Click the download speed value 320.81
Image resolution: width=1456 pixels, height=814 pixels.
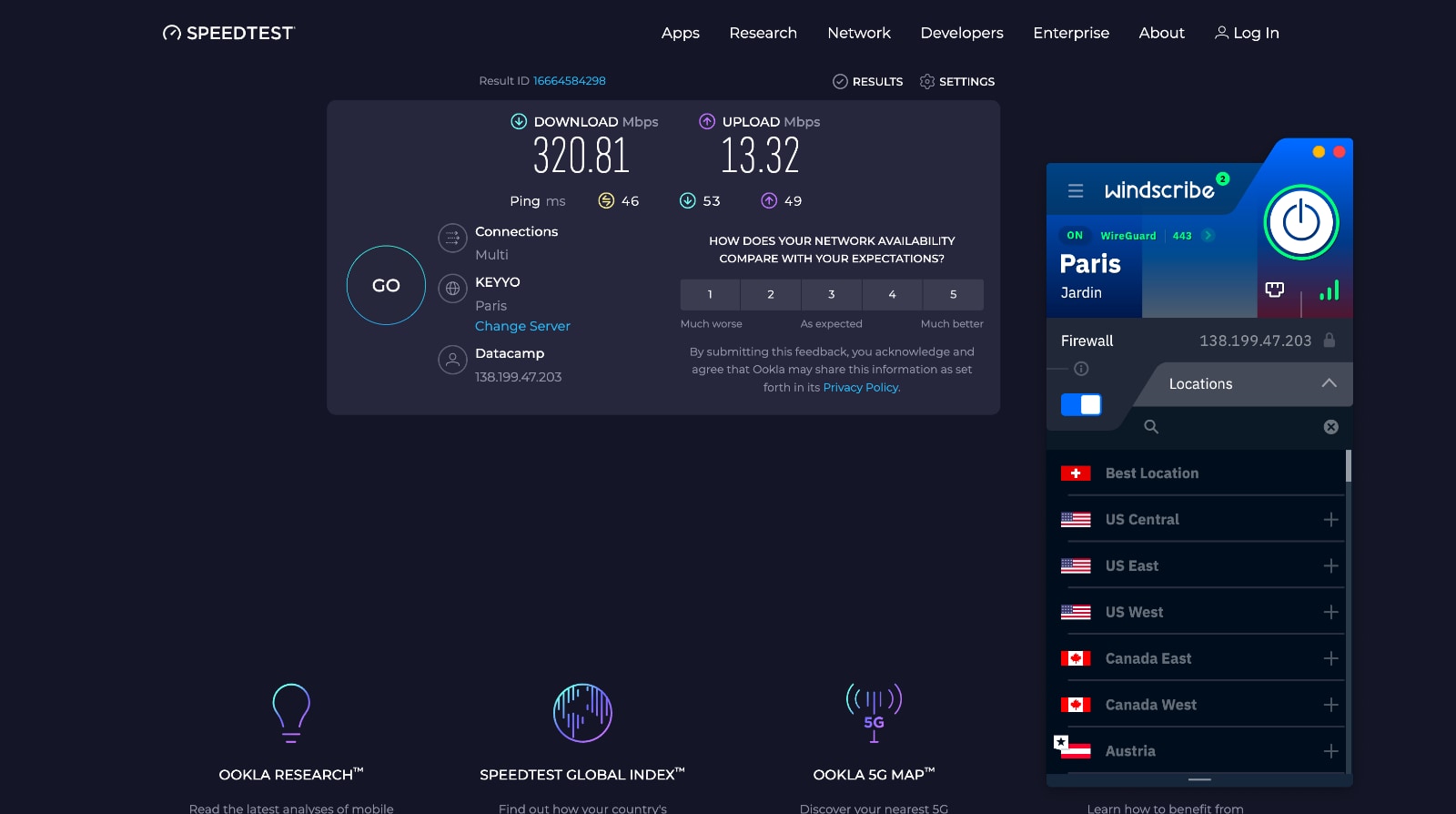coord(581,156)
